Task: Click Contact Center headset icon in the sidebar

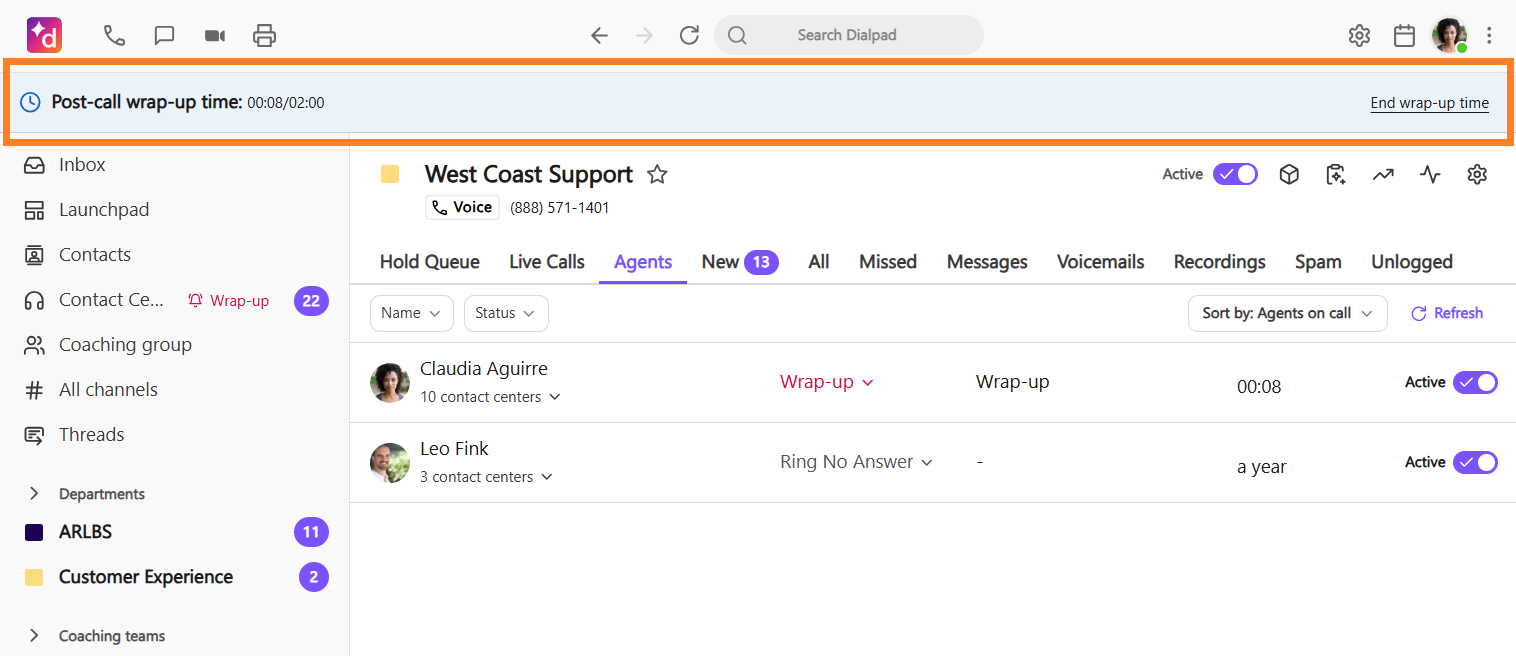Action: (35, 300)
